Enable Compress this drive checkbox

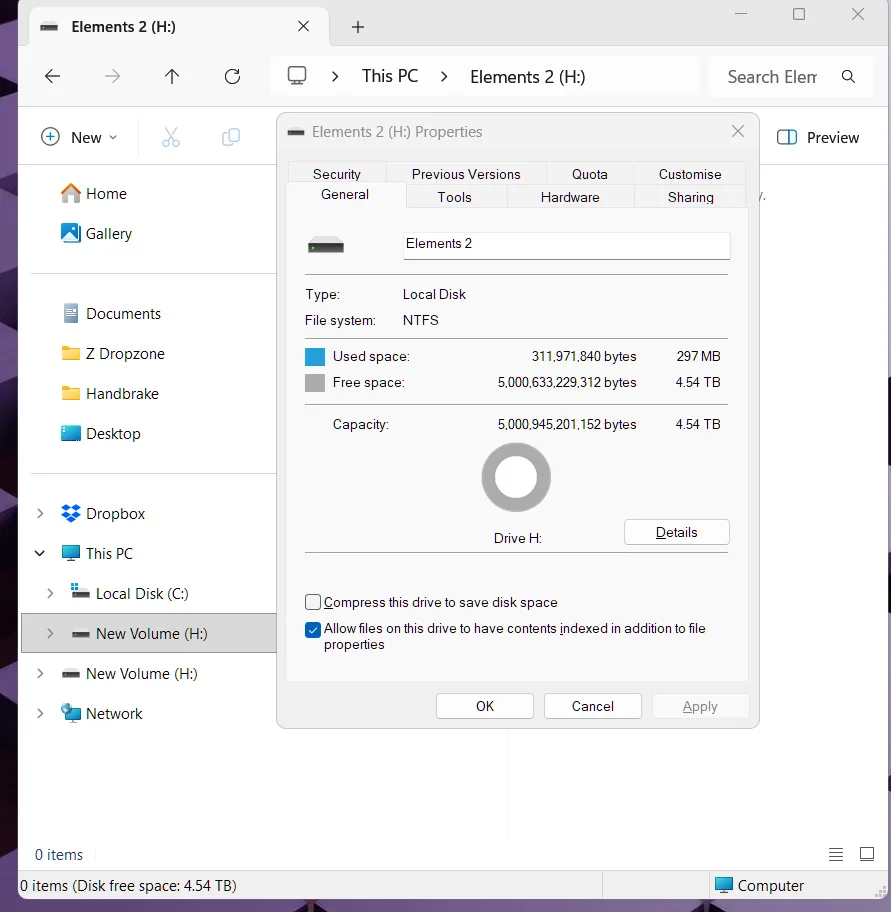pos(313,602)
